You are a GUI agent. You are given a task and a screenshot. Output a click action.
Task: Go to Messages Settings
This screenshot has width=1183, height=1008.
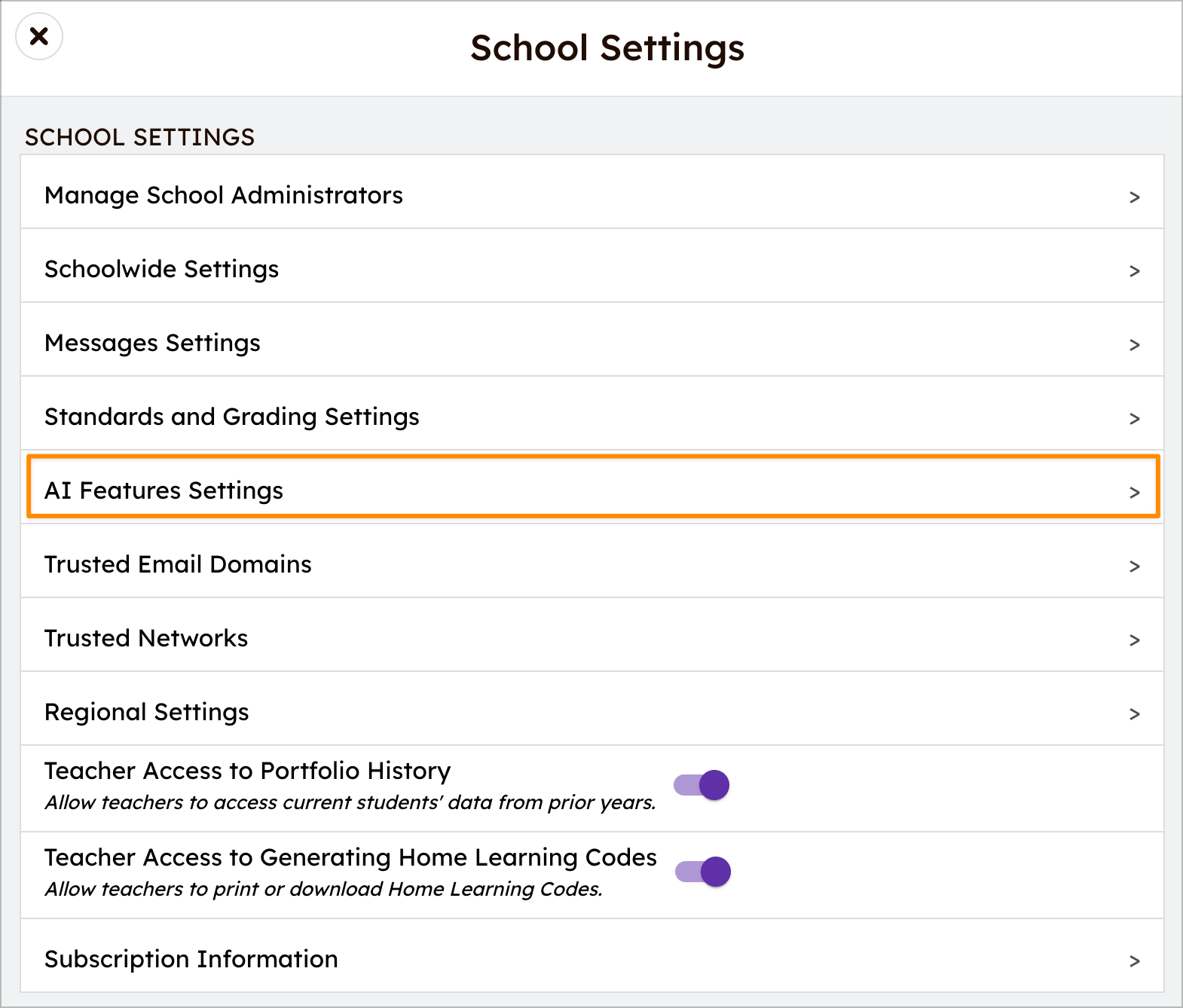153,343
